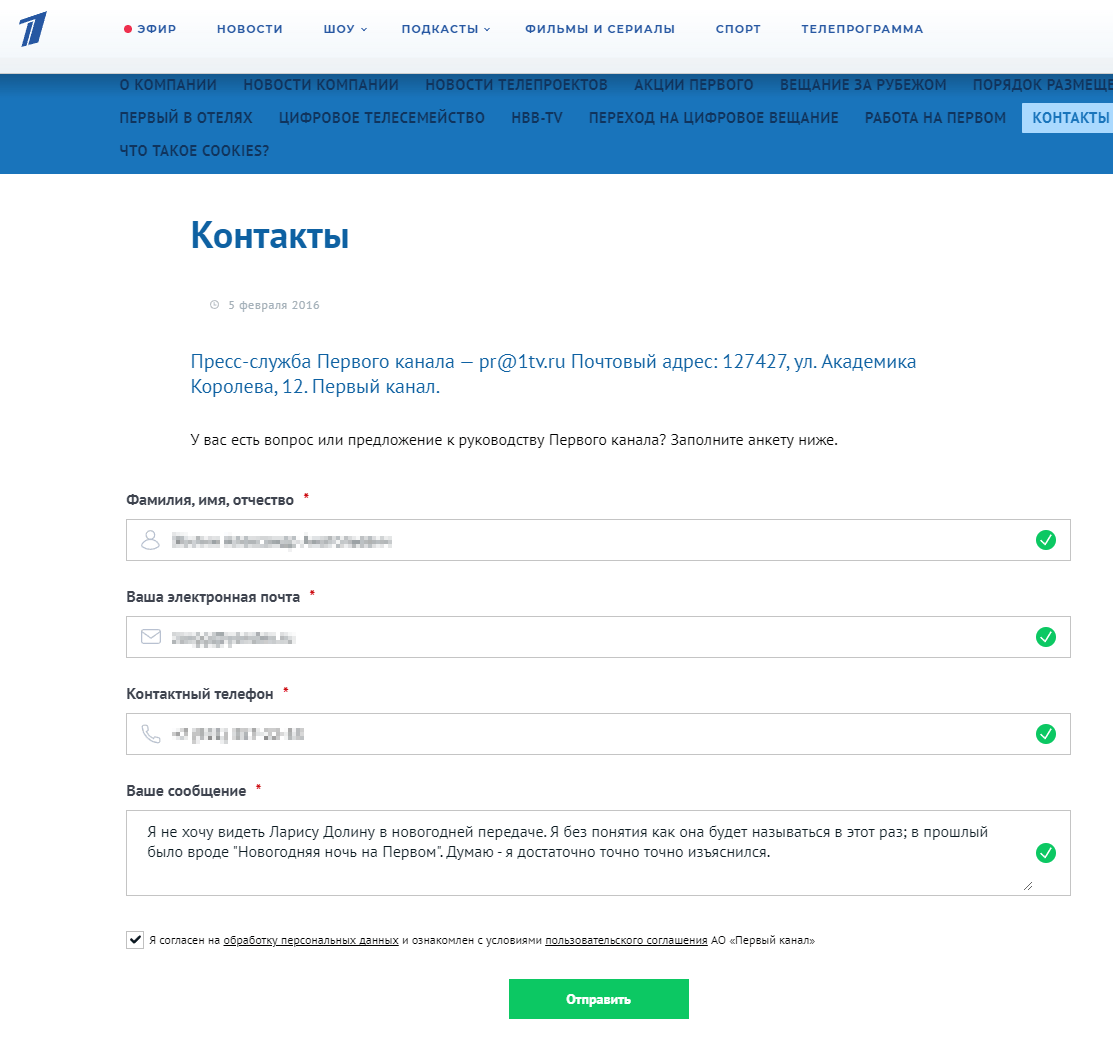Click inside the message textarea
1113x1054 pixels.
[598, 853]
